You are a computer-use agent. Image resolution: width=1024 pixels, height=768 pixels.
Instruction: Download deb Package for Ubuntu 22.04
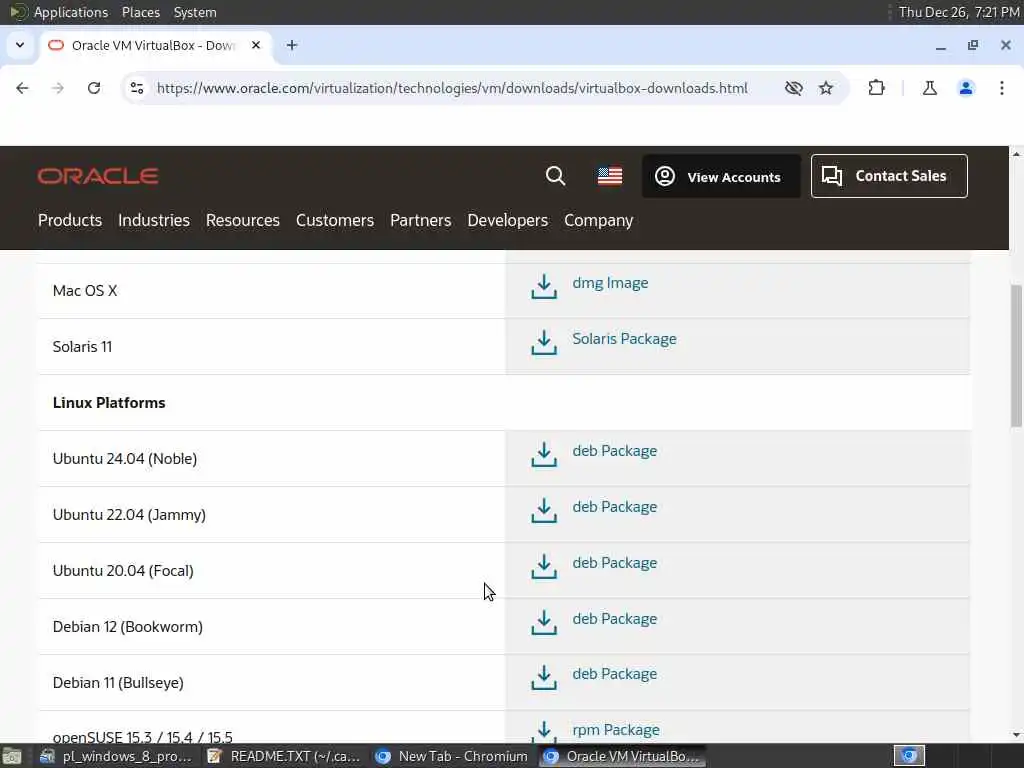pos(615,507)
